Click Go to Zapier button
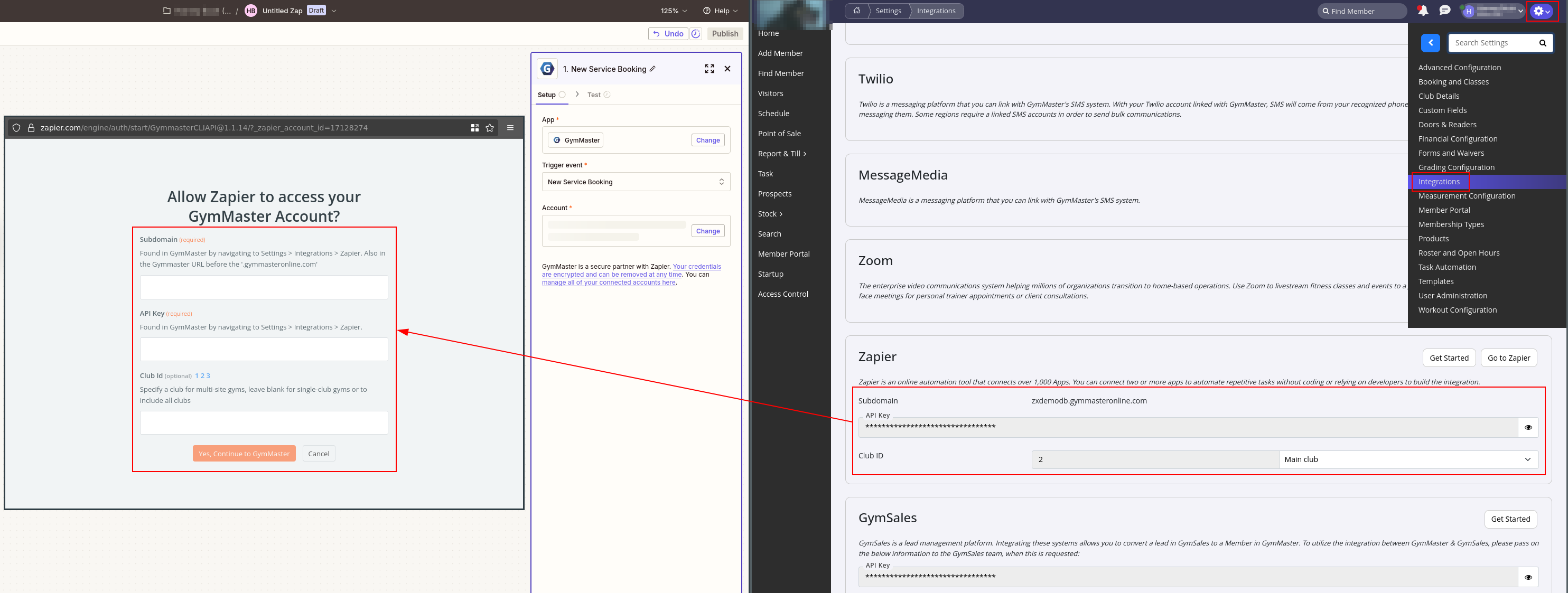1568x593 pixels. pyautogui.click(x=1508, y=358)
